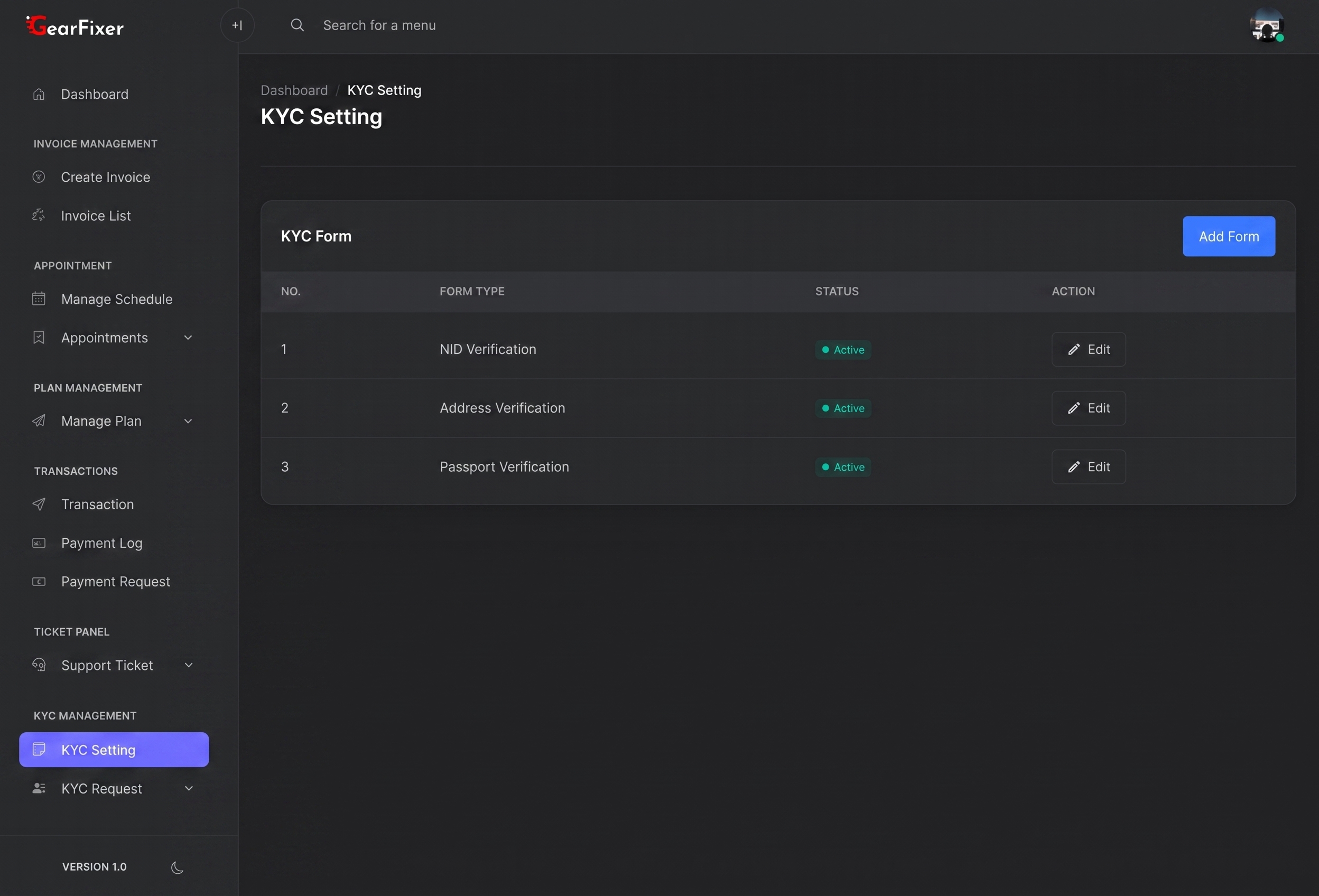Expand the Appointments submenu chevron
Image resolution: width=1319 pixels, height=896 pixels.
(x=189, y=338)
